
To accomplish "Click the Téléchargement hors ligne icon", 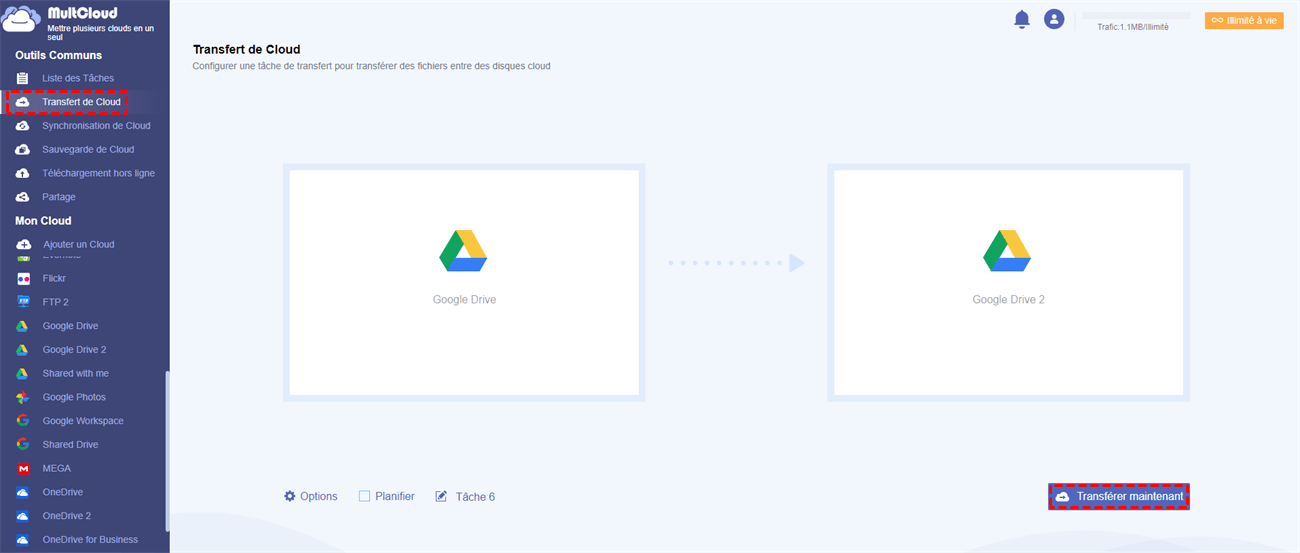I will [x=22, y=173].
